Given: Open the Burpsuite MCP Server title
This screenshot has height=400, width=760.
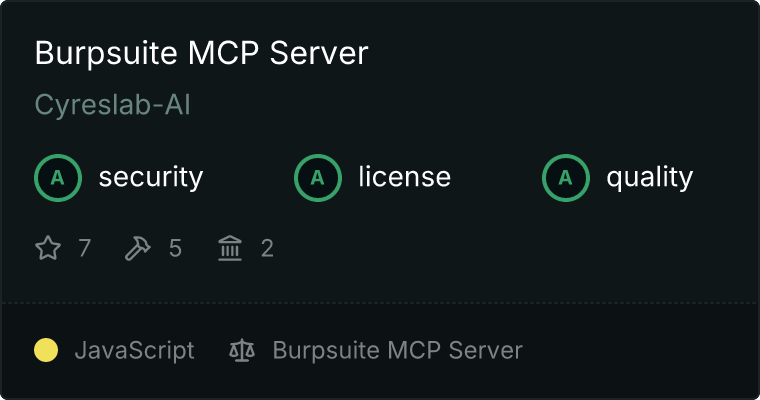Looking at the screenshot, I should [202, 53].
